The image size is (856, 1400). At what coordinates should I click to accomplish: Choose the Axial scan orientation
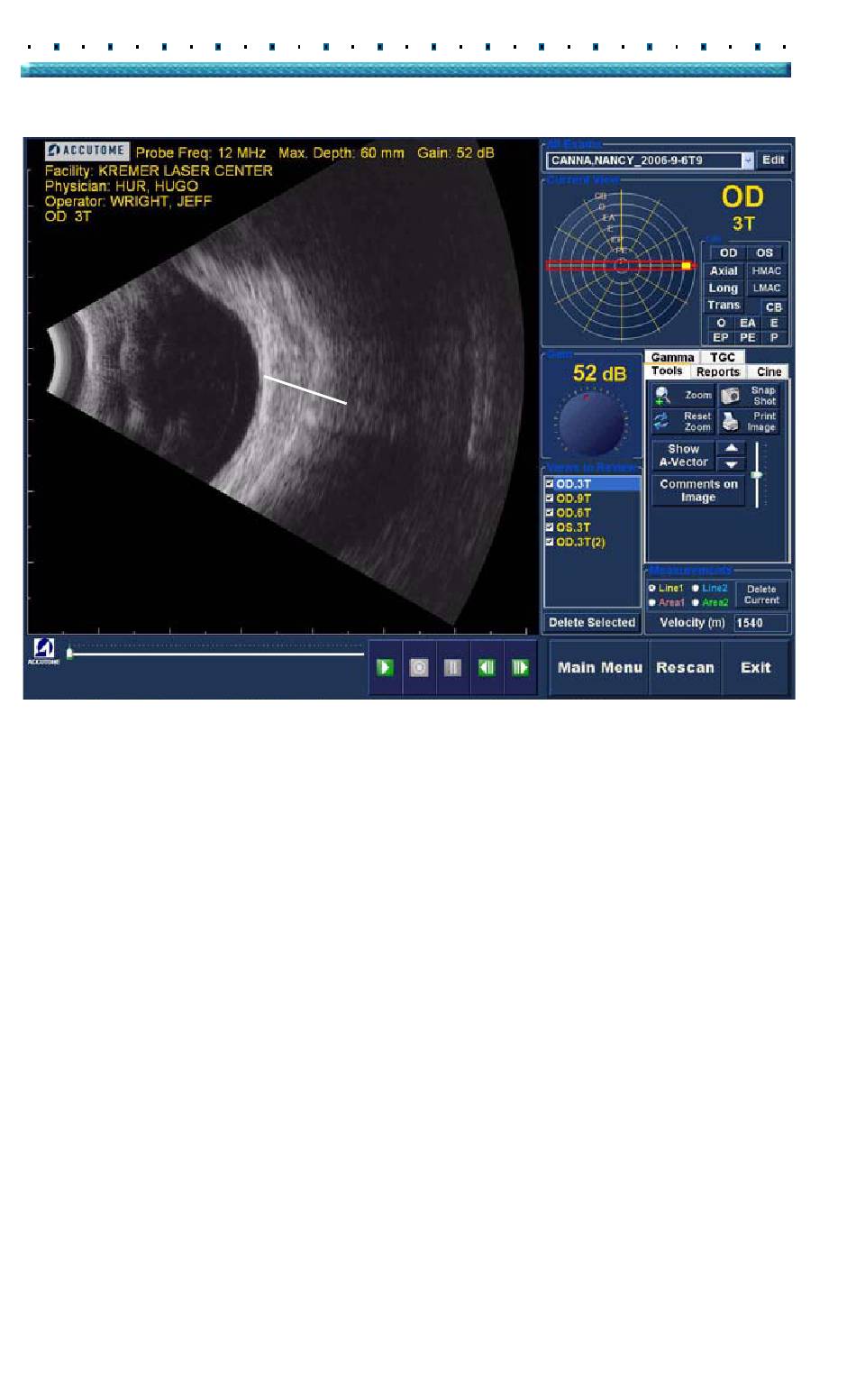coord(724,270)
